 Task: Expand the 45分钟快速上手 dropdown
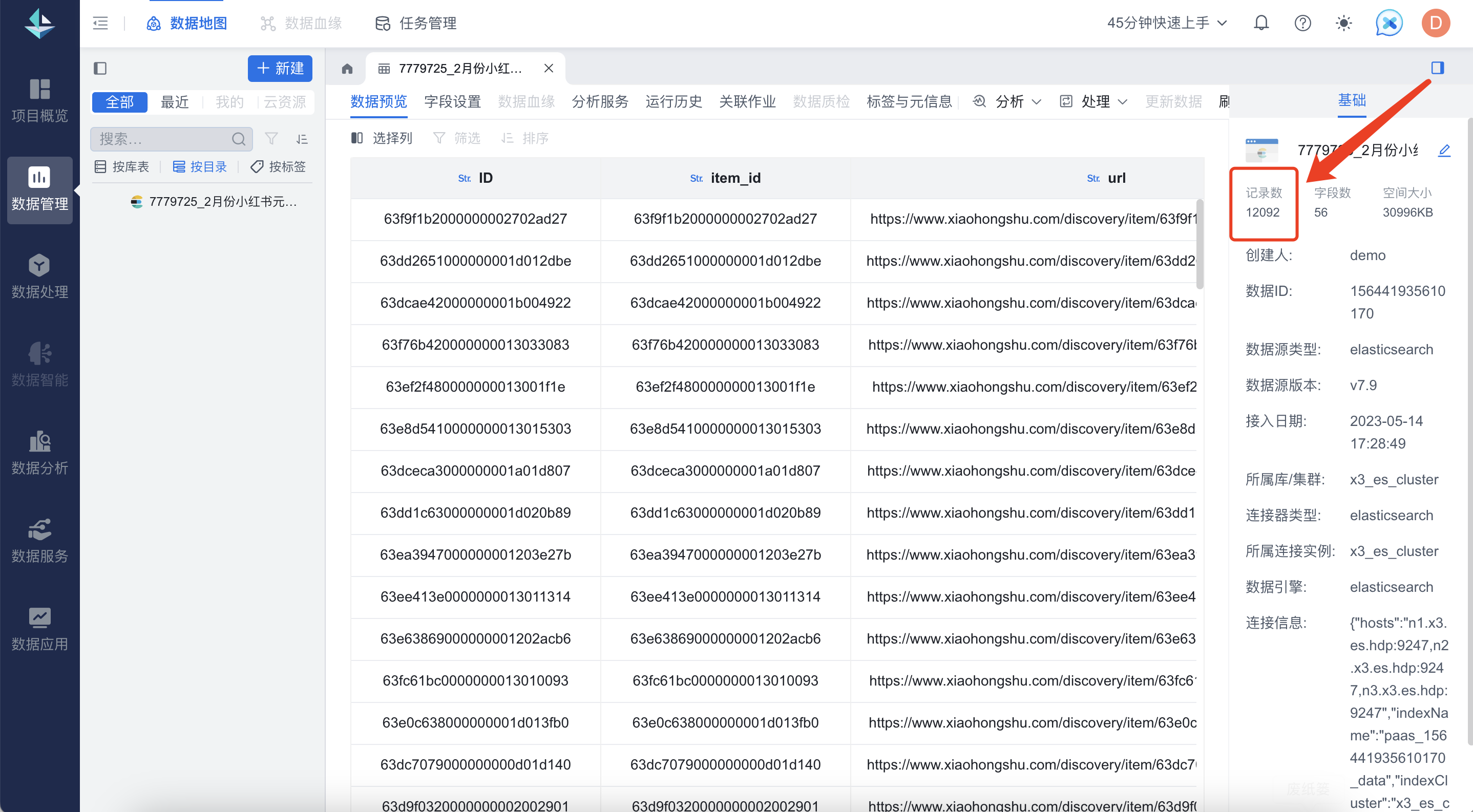pyautogui.click(x=1167, y=23)
